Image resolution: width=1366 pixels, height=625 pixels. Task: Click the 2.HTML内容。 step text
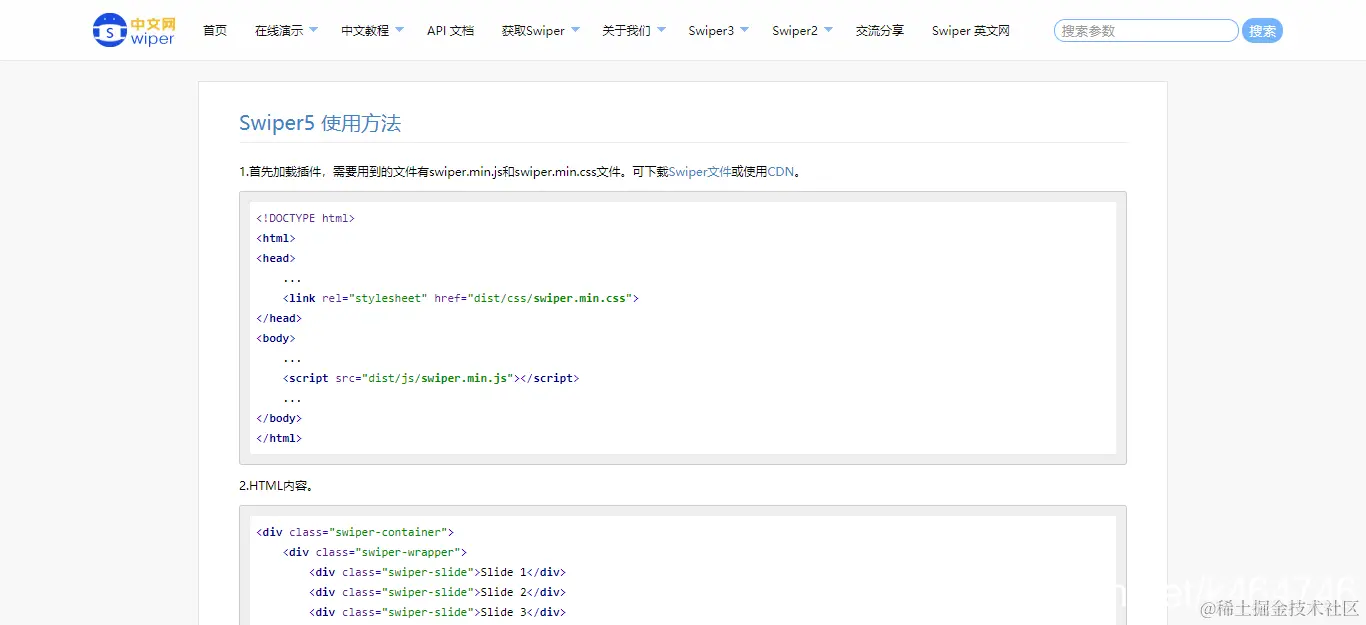click(278, 486)
